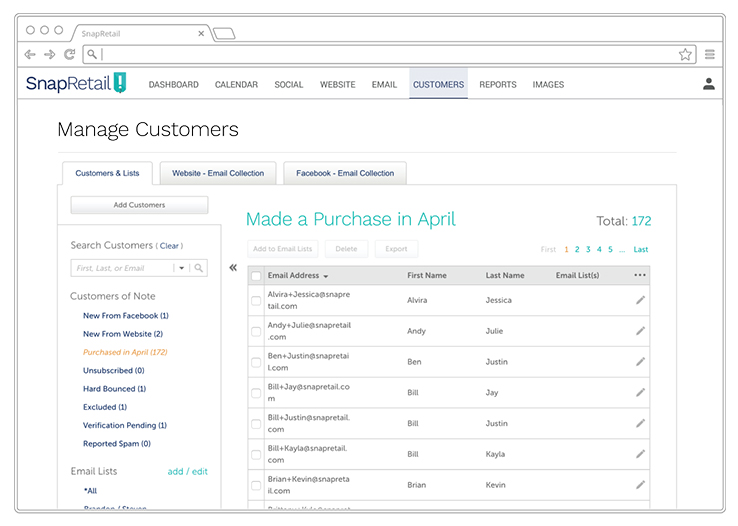738x526 pixels.
Task: Go to page 5 of results
Action: coord(610,249)
